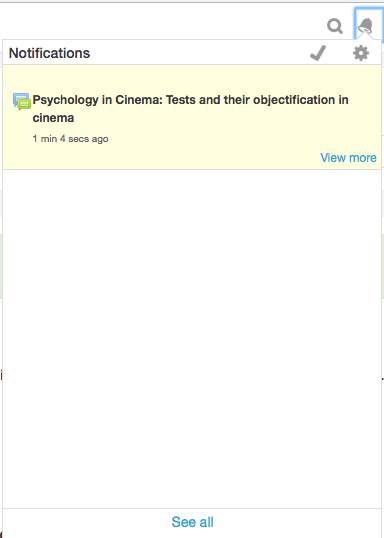Click yellow area above notification title

click(192, 77)
